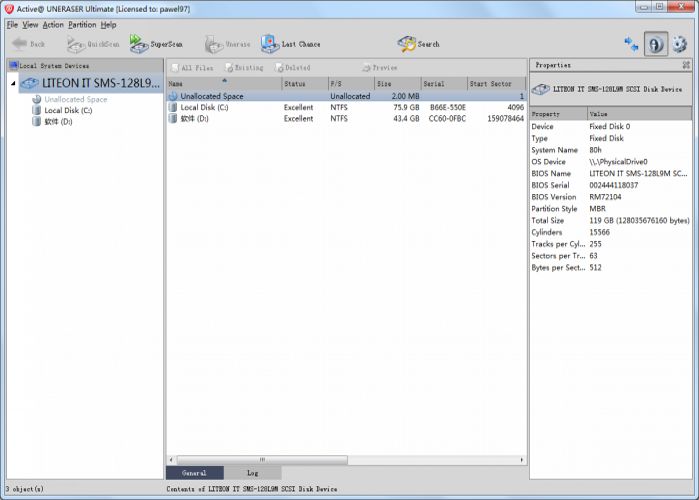Sort by the Serial column header
The width and height of the screenshot is (699, 500).
(444, 84)
